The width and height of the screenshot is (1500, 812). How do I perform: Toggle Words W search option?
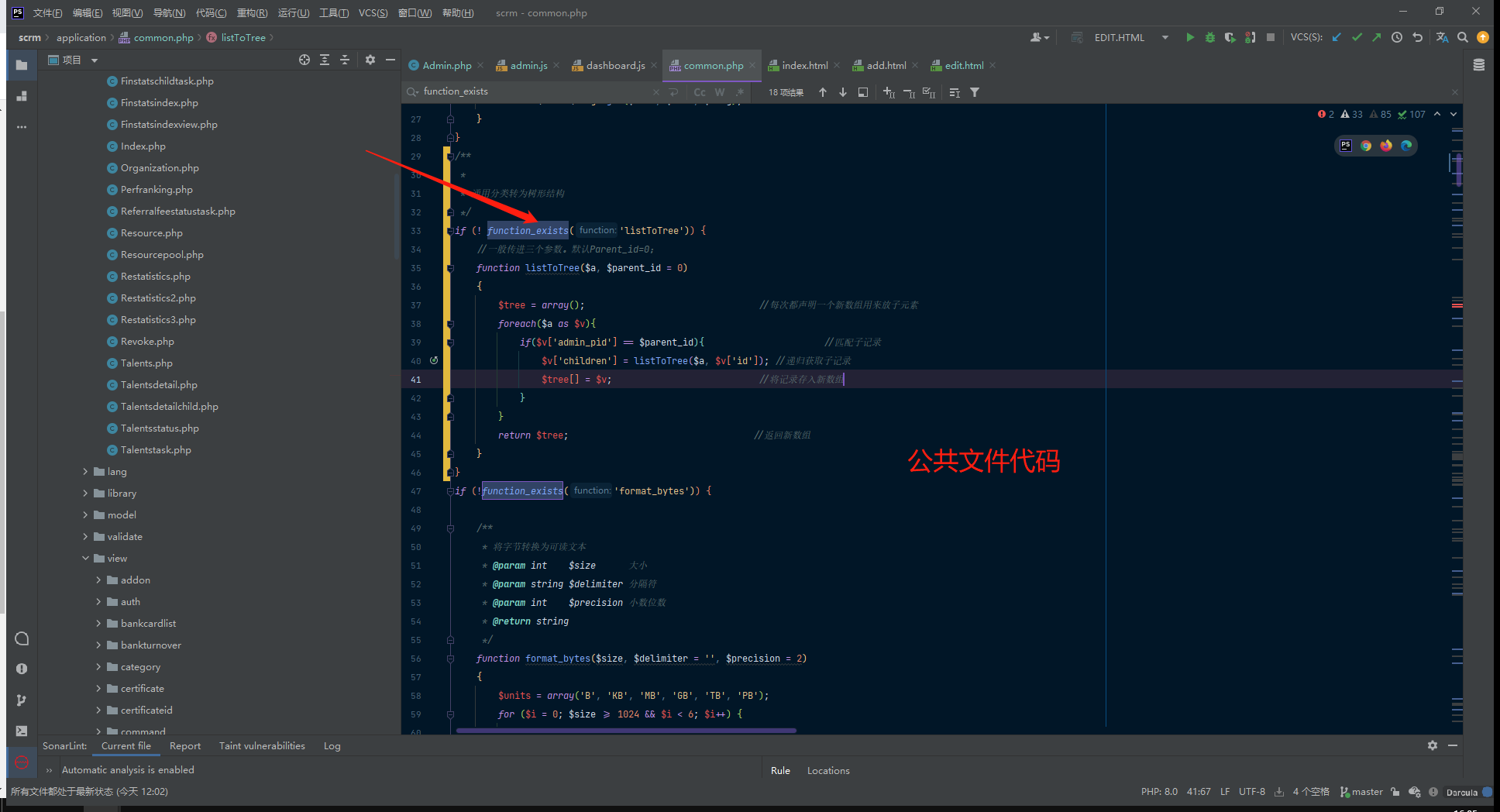(720, 92)
